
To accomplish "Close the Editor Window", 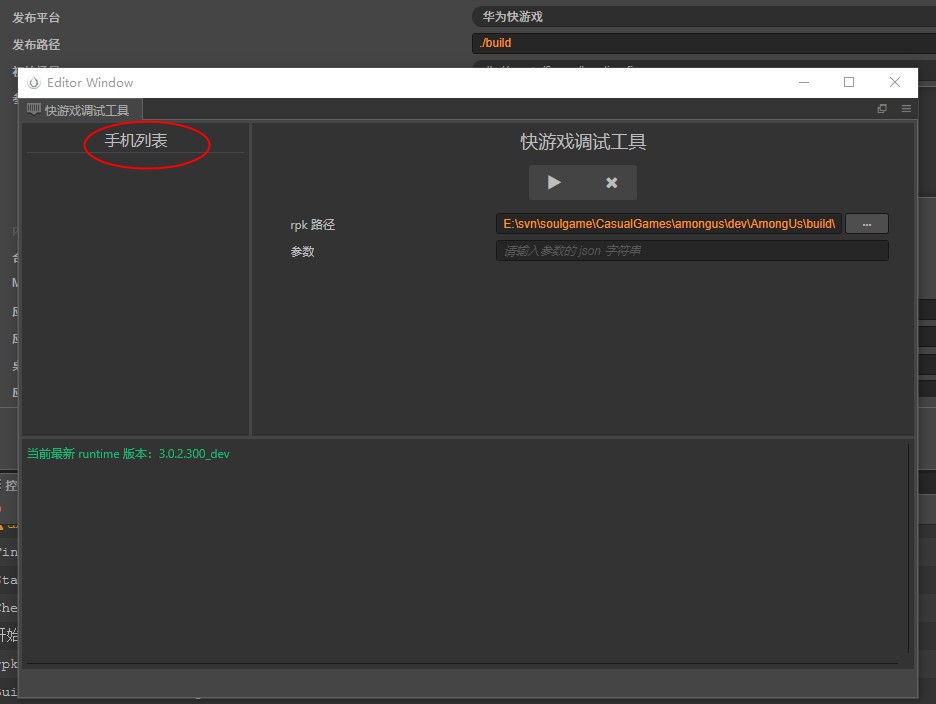I will [x=894, y=82].
